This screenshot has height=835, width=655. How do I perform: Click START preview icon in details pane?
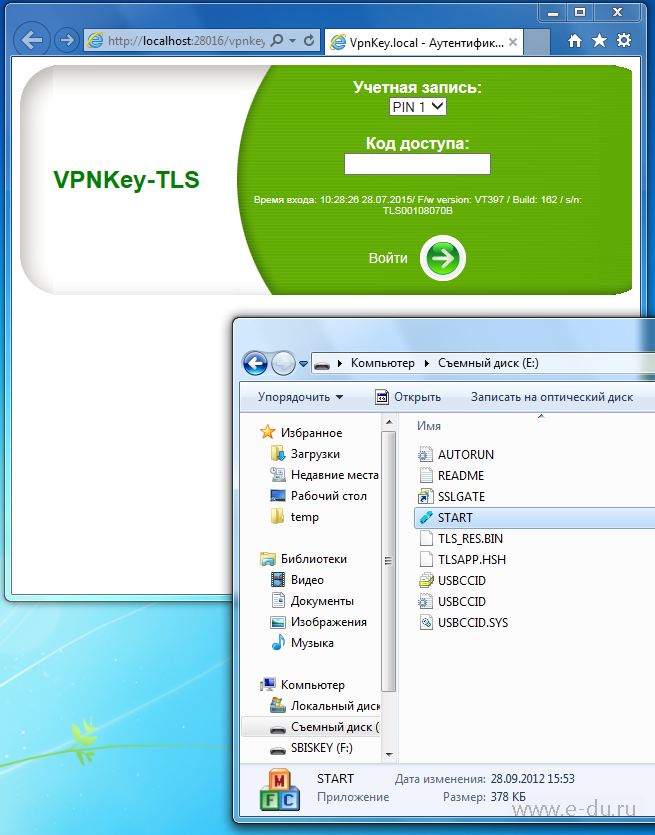pos(280,791)
